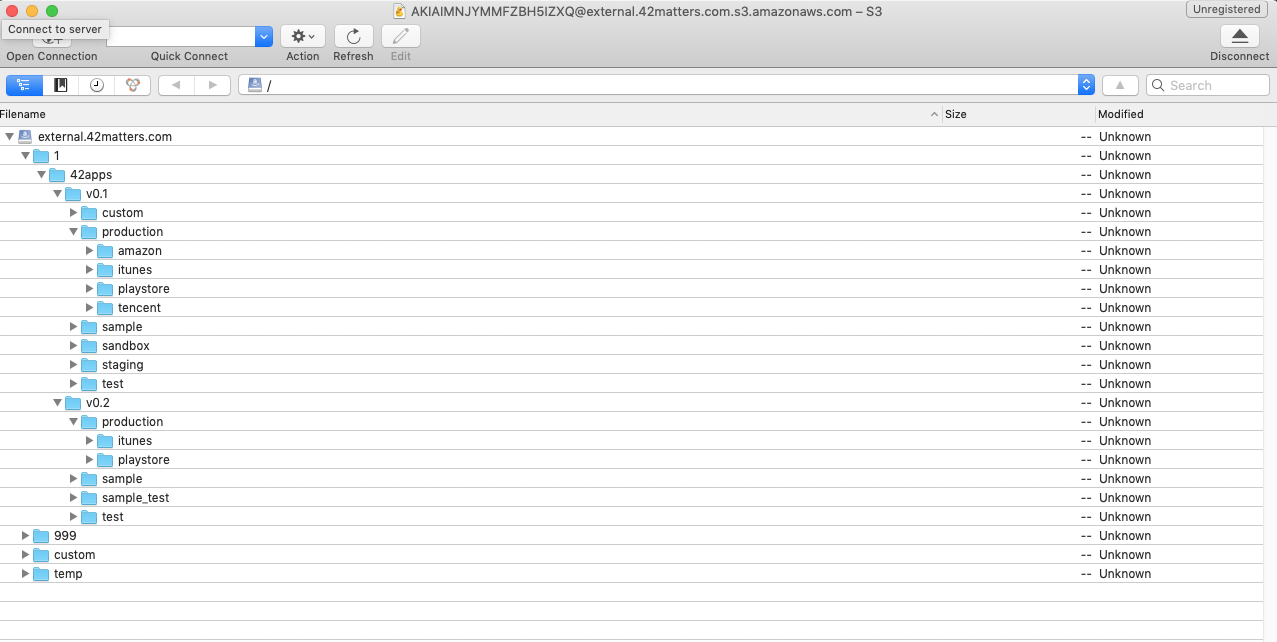Click the Unregistered button
1277x642 pixels.
pyautogui.click(x=1227, y=9)
